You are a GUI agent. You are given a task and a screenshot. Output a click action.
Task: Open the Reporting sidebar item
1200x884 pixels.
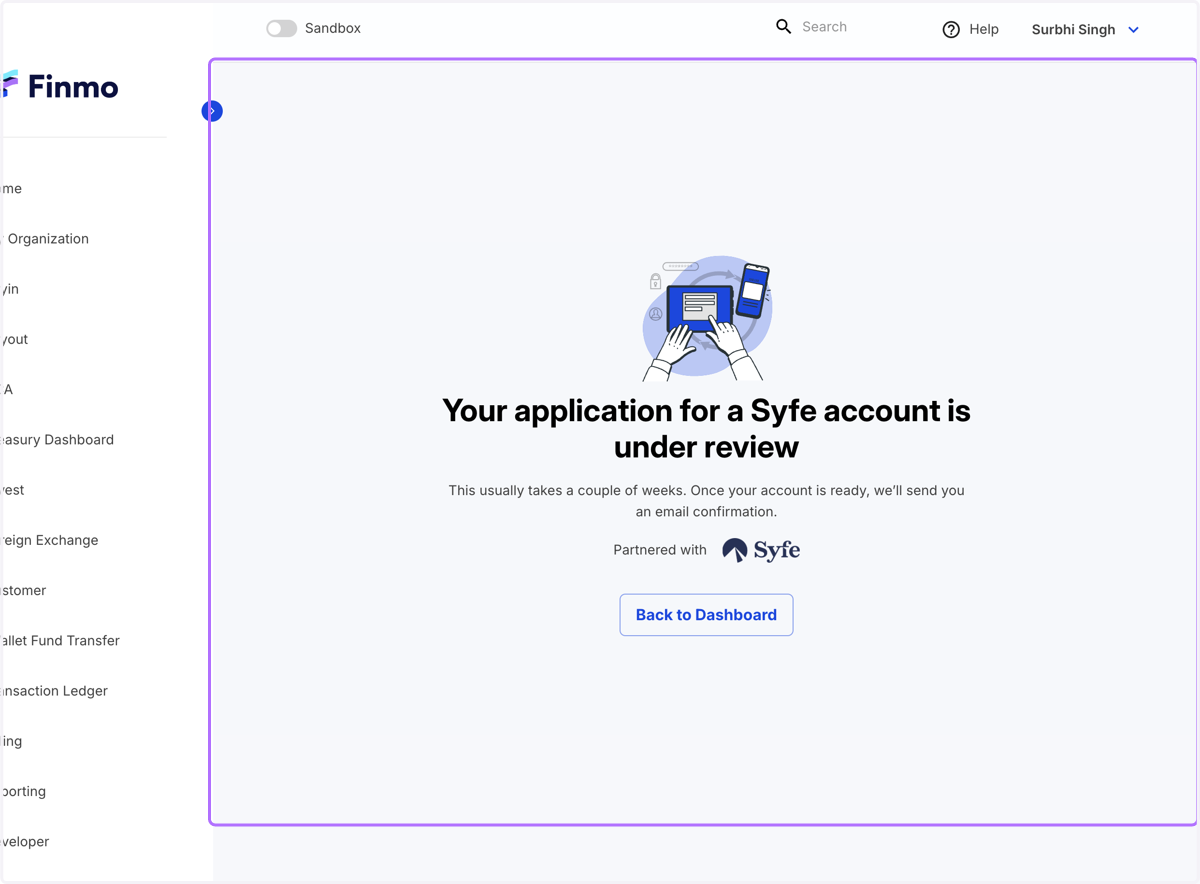click(x=24, y=792)
